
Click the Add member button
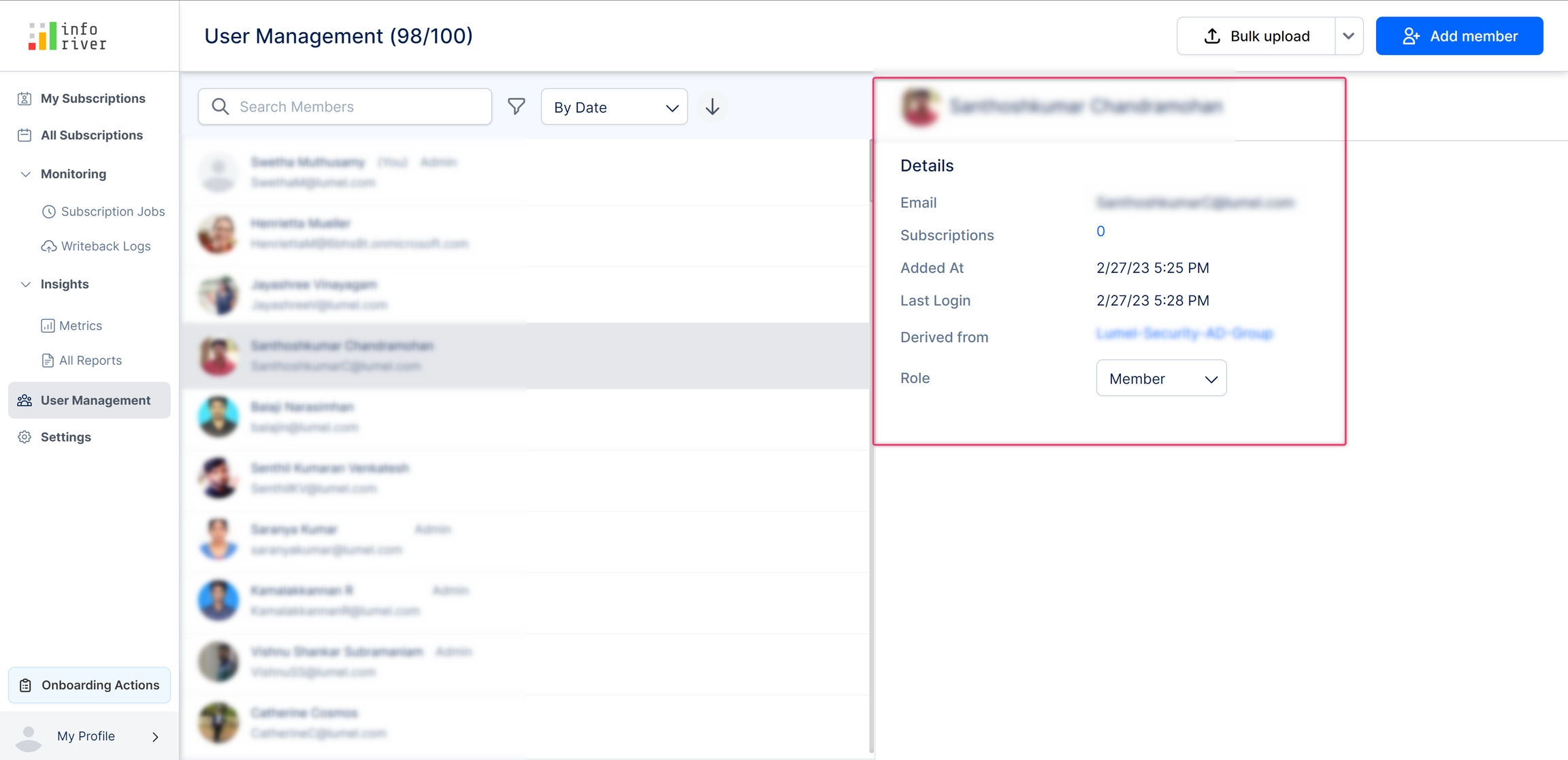pos(1459,36)
